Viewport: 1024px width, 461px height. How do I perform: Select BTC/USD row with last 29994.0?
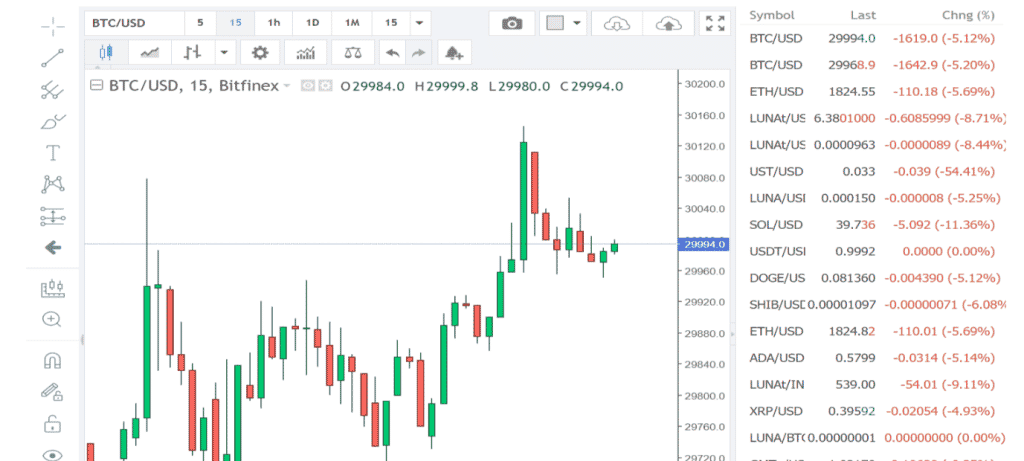tap(872, 39)
